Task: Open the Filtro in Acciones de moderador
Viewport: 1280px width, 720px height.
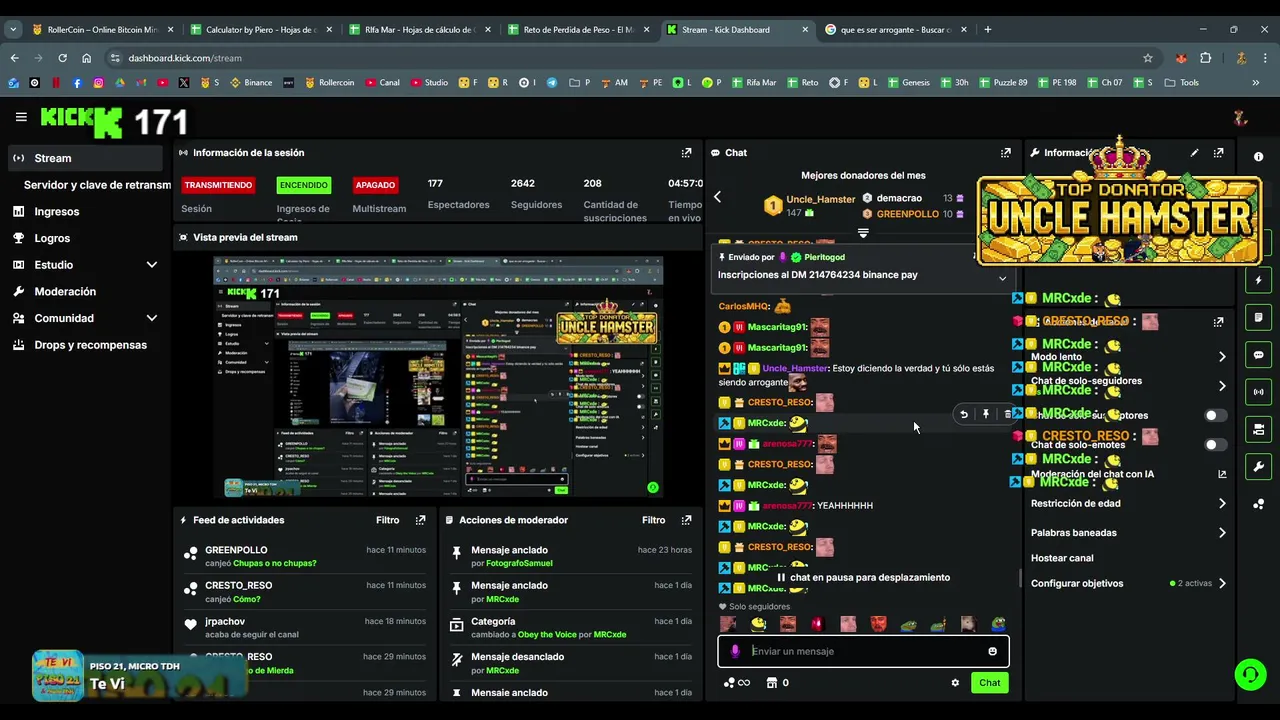Action: click(653, 520)
